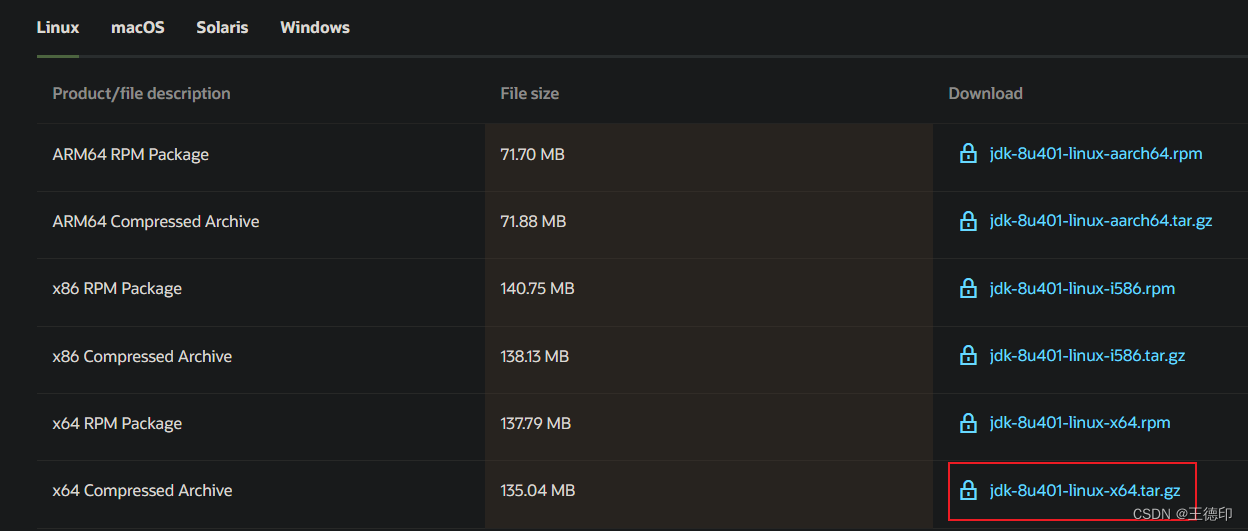
Task: Switch to the macOS tab
Action: click(138, 27)
